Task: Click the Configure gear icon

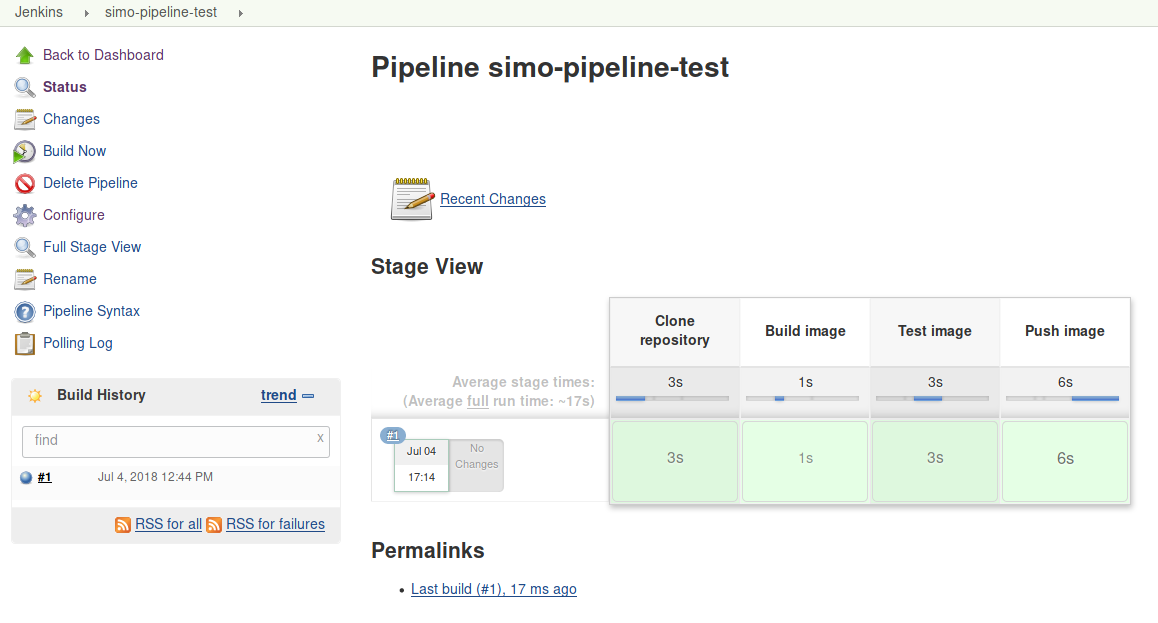Action: [24, 215]
